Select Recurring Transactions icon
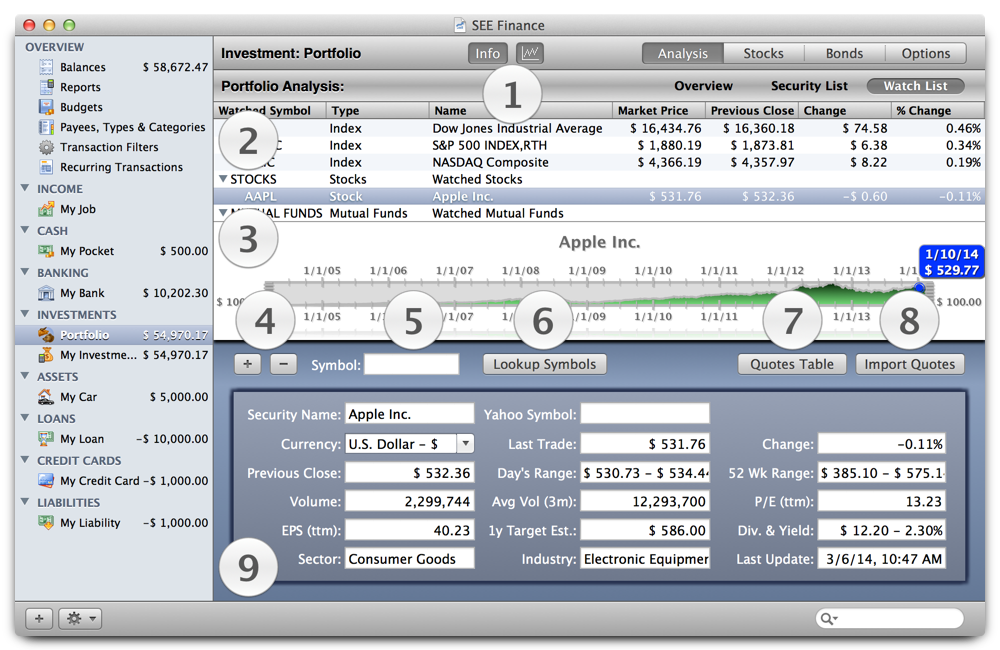The width and height of the screenshot is (1000, 650). pos(46,166)
